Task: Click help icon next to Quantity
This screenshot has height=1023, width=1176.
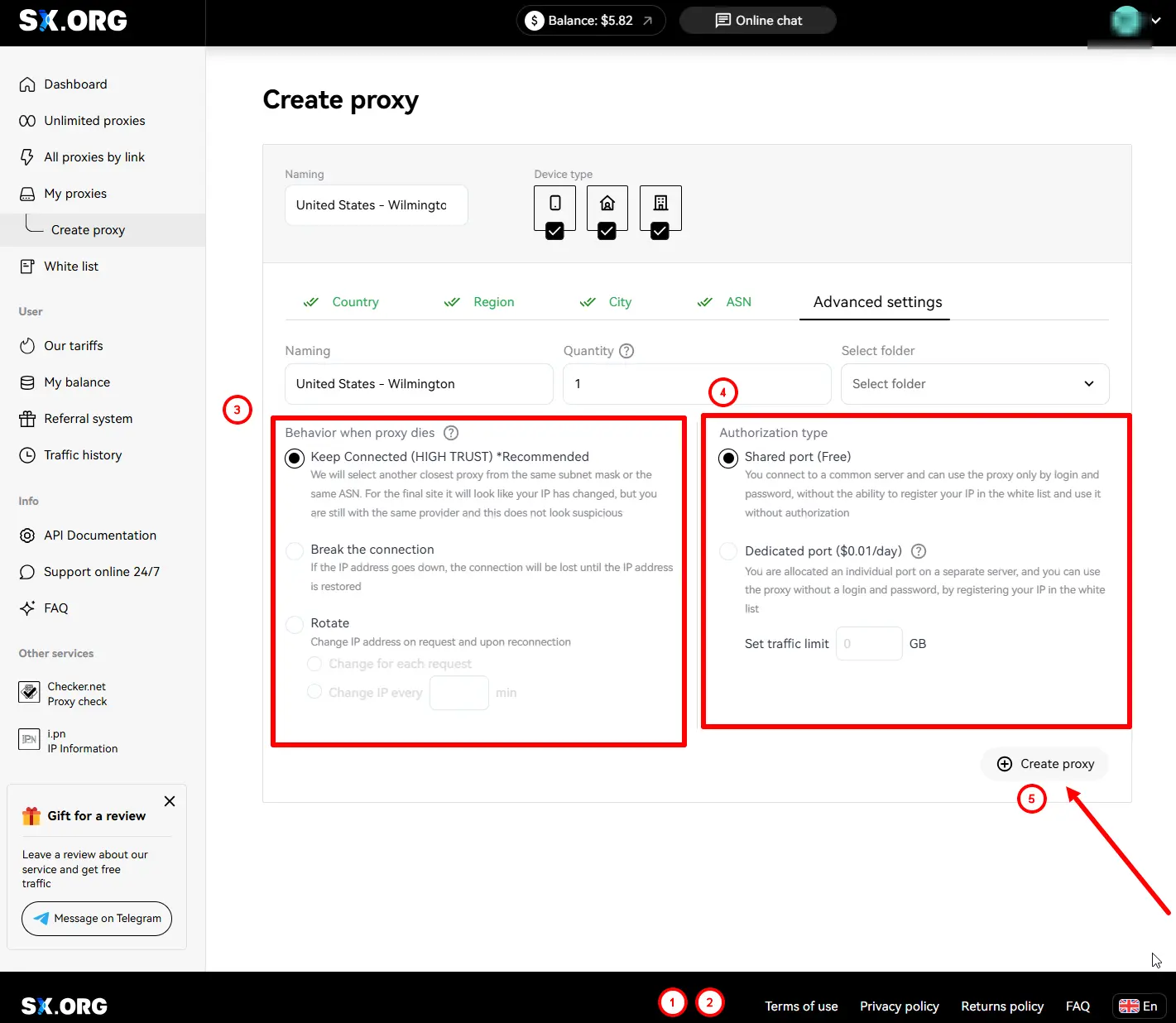Action: (626, 351)
